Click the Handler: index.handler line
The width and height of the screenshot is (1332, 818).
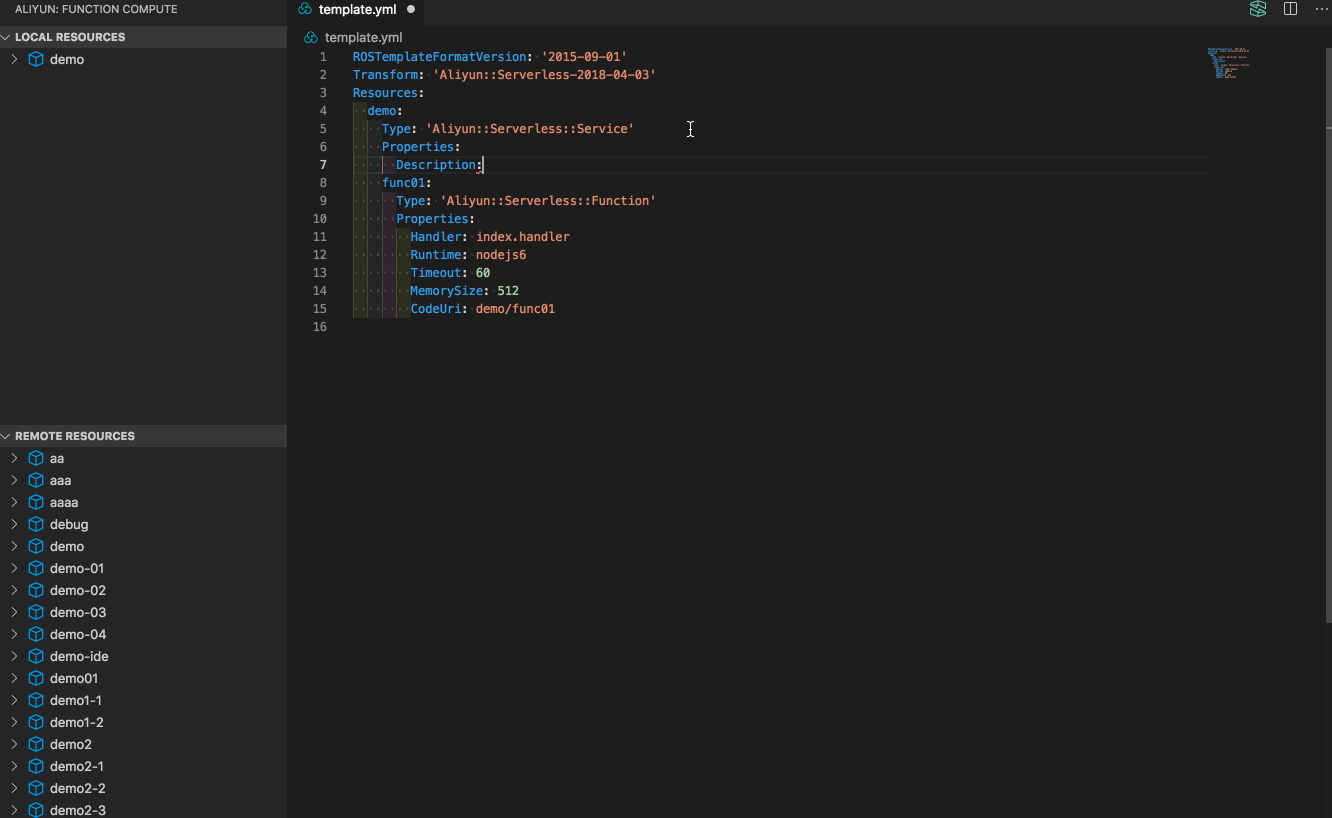click(x=490, y=237)
